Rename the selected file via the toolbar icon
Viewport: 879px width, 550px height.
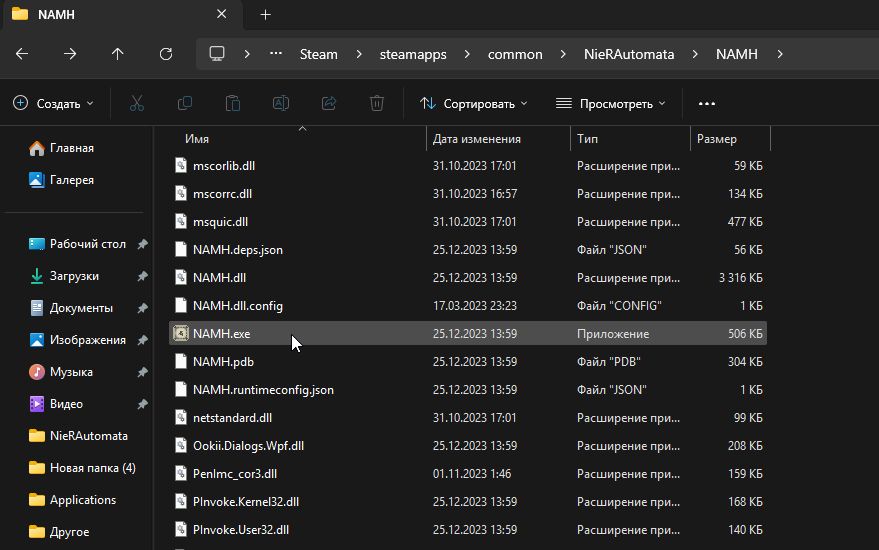coord(281,104)
